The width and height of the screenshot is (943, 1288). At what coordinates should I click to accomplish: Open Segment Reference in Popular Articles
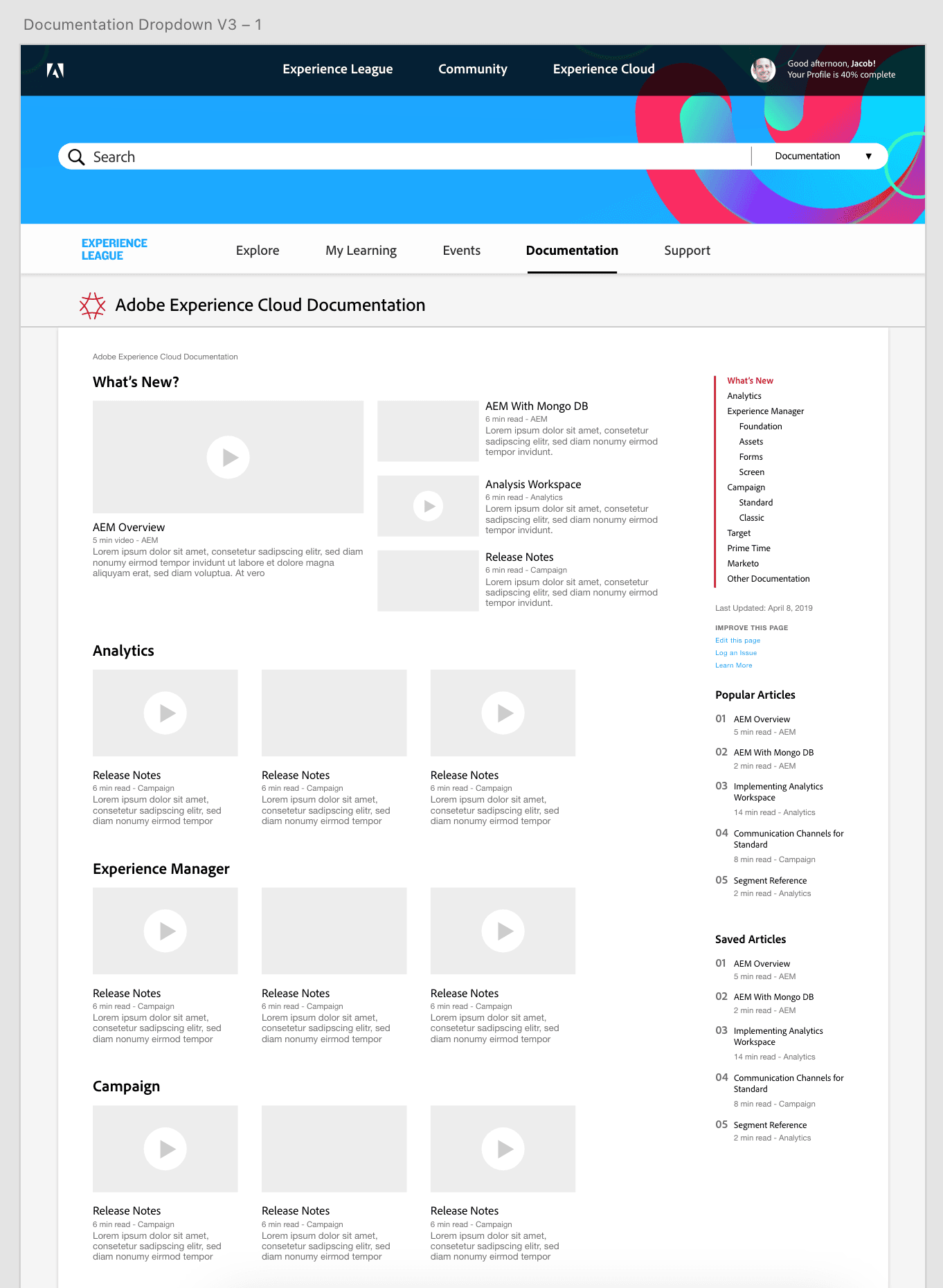[770, 881]
